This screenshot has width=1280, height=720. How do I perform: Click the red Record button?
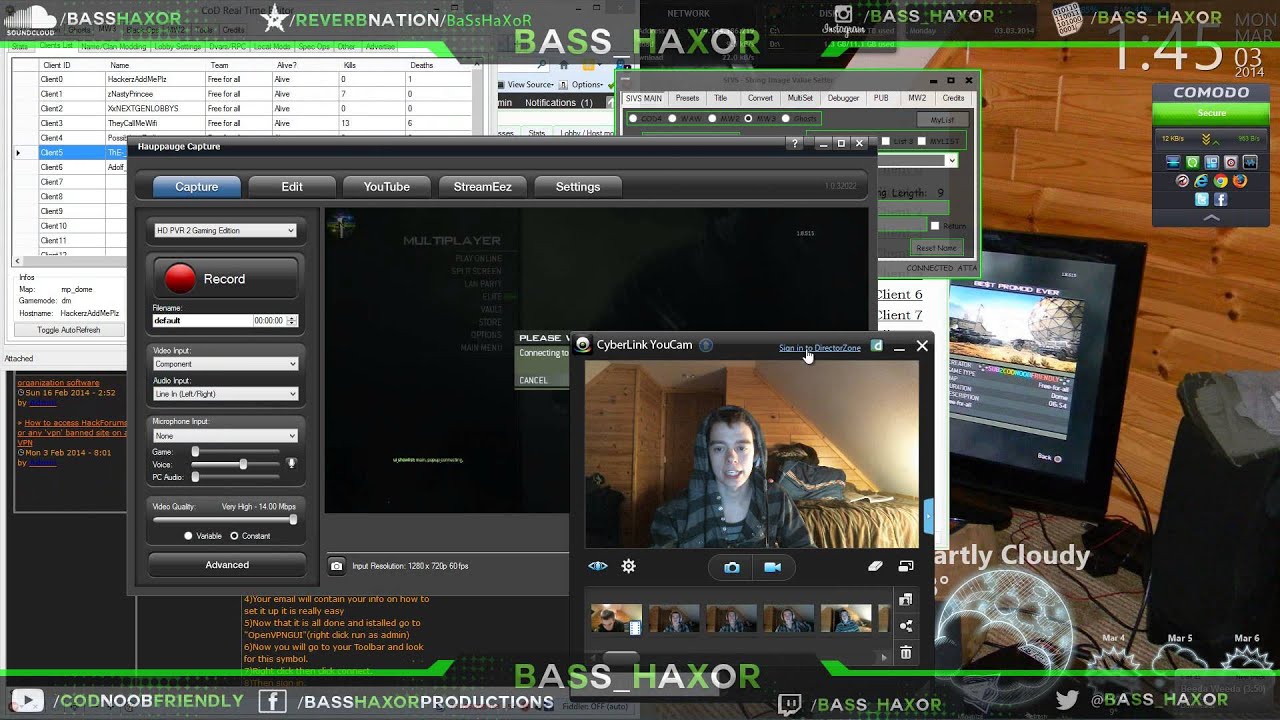pyautogui.click(x=224, y=279)
